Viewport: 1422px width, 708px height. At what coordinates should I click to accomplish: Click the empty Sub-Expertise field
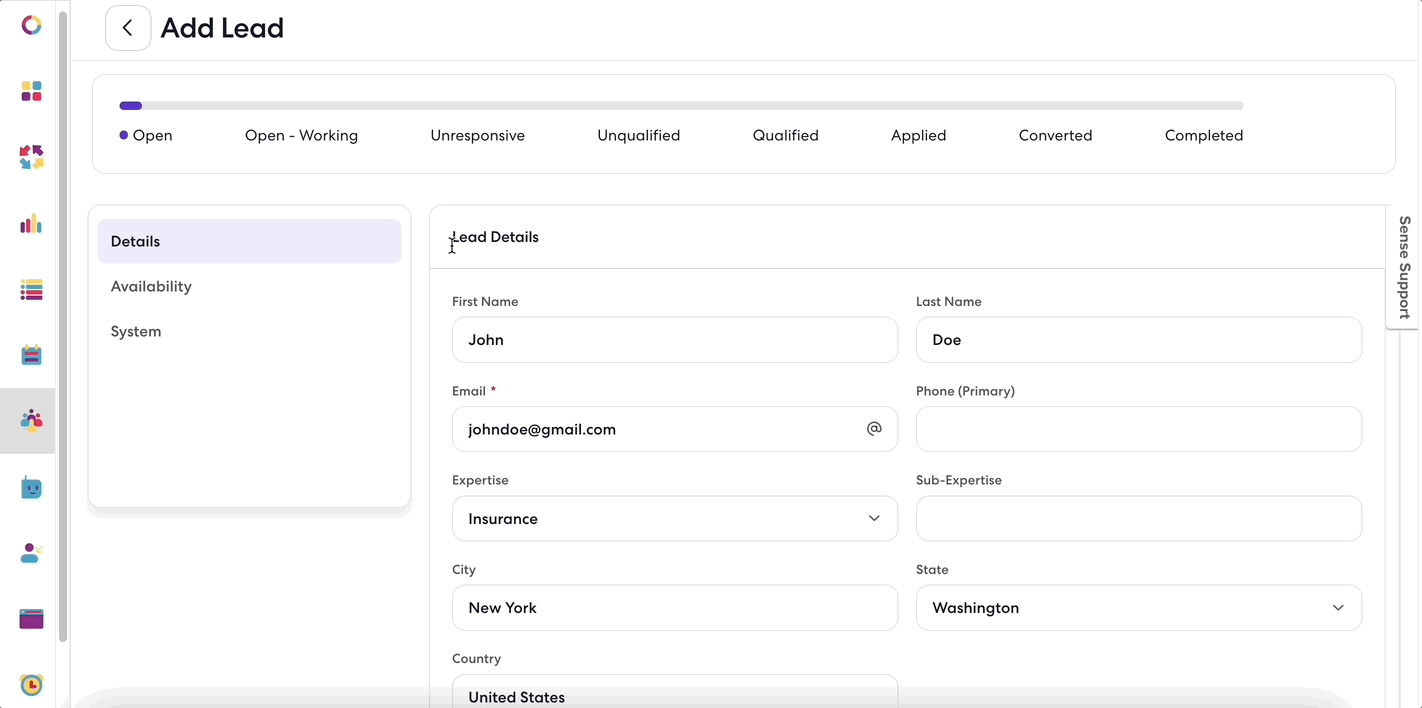tap(1139, 519)
